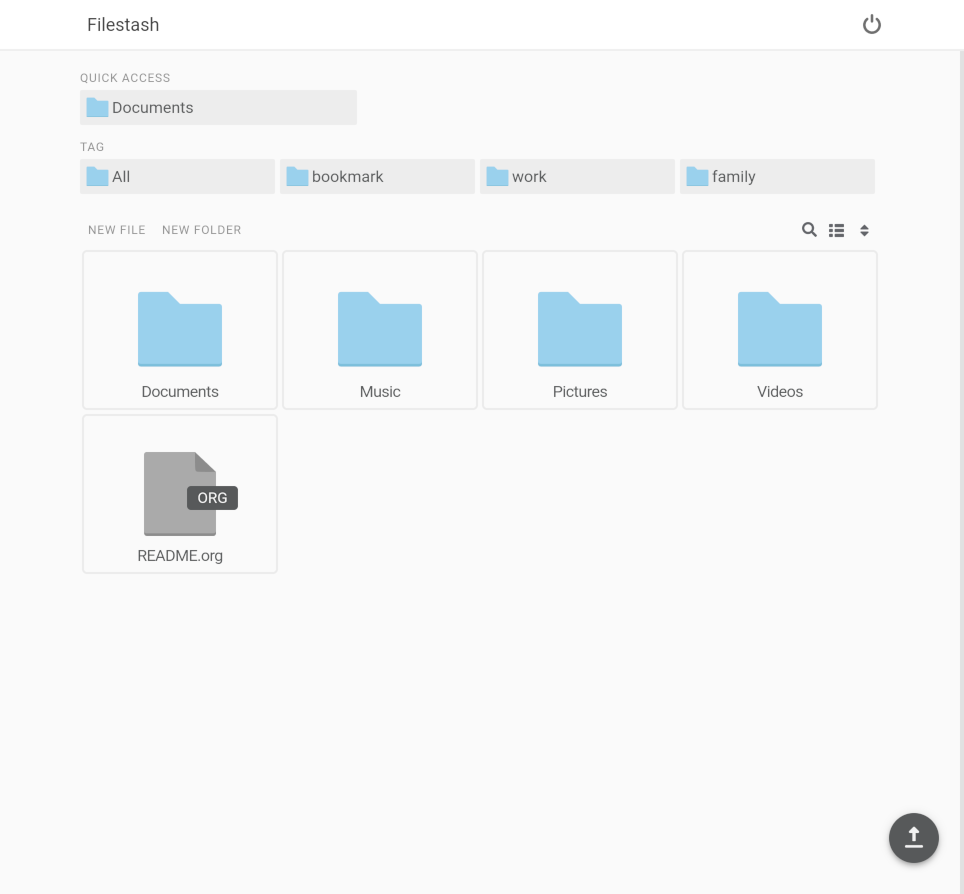Open the search magnifier icon

(809, 230)
